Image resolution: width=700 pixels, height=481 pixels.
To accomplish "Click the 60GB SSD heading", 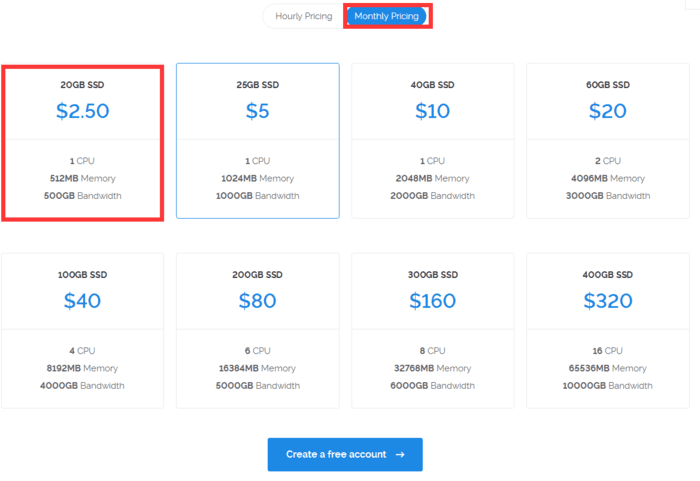I will coord(608,85).
